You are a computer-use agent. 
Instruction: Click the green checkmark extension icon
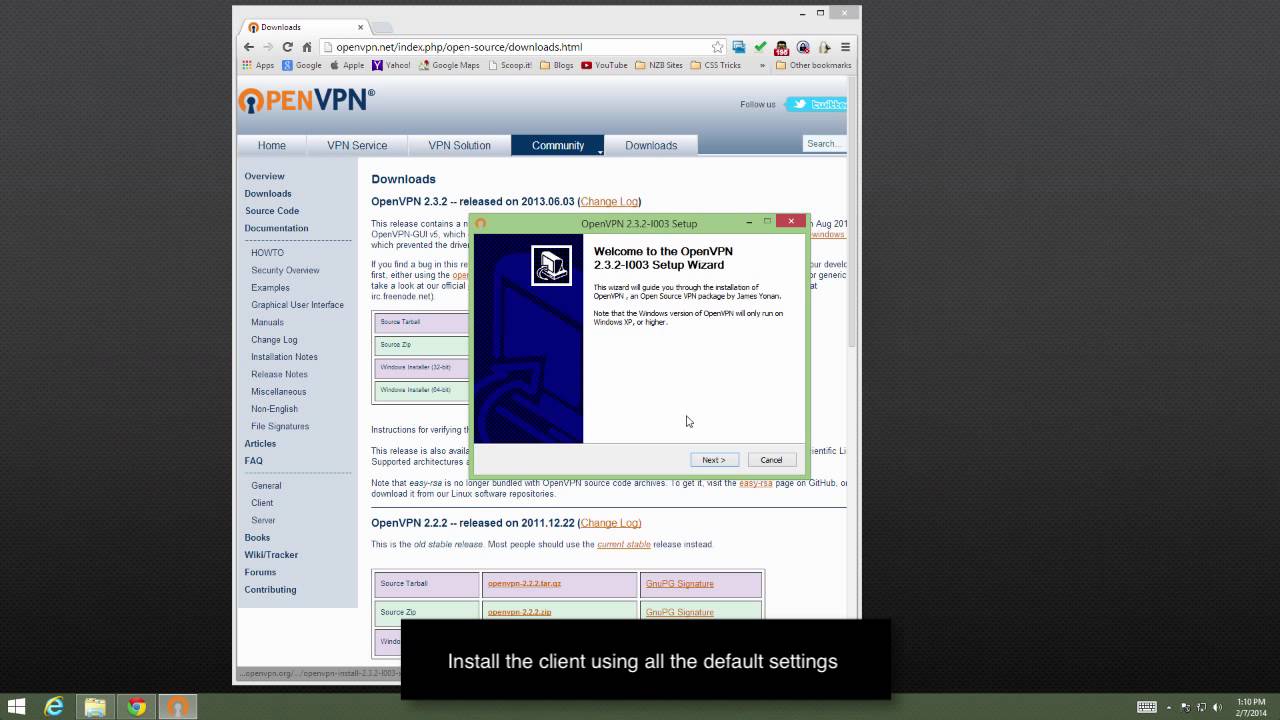click(x=760, y=47)
